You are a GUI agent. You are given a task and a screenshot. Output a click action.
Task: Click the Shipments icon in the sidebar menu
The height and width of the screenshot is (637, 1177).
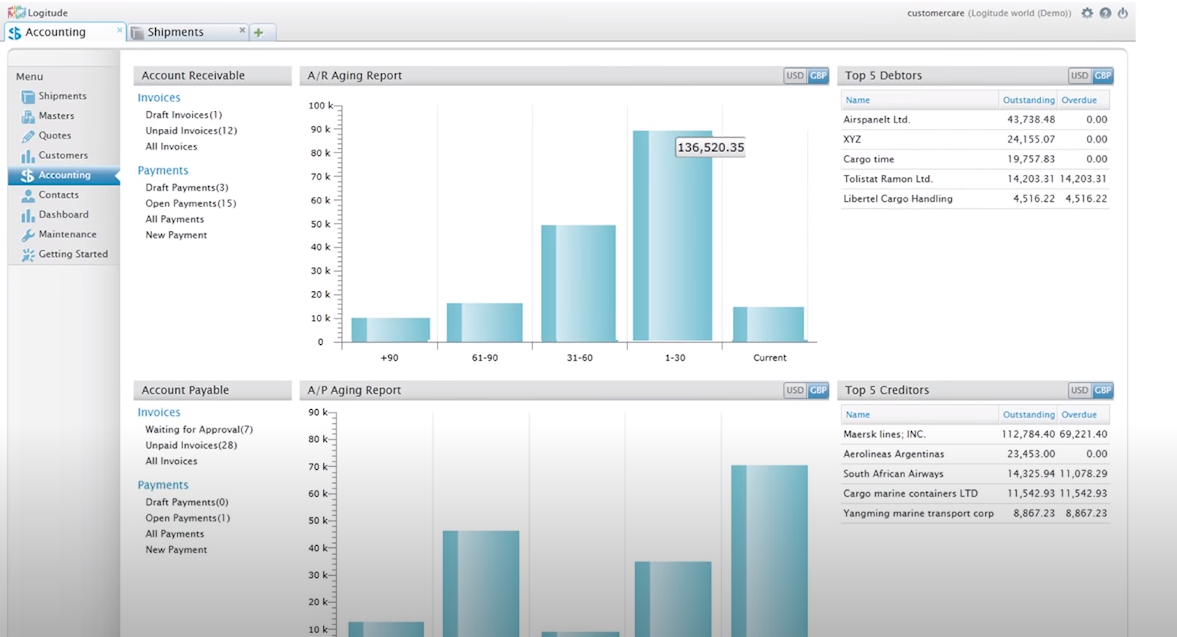pyautogui.click(x=28, y=97)
